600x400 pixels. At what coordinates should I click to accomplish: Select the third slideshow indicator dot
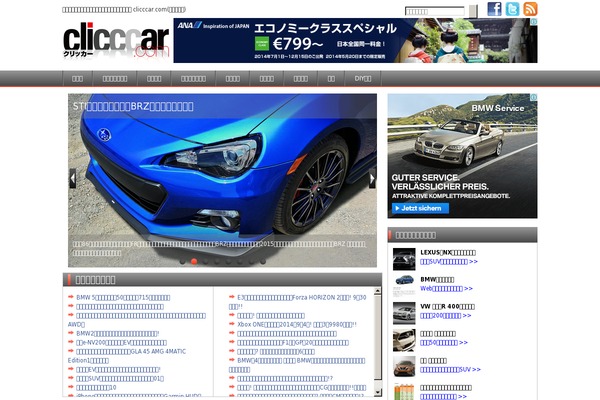pyautogui.click(x=205, y=261)
